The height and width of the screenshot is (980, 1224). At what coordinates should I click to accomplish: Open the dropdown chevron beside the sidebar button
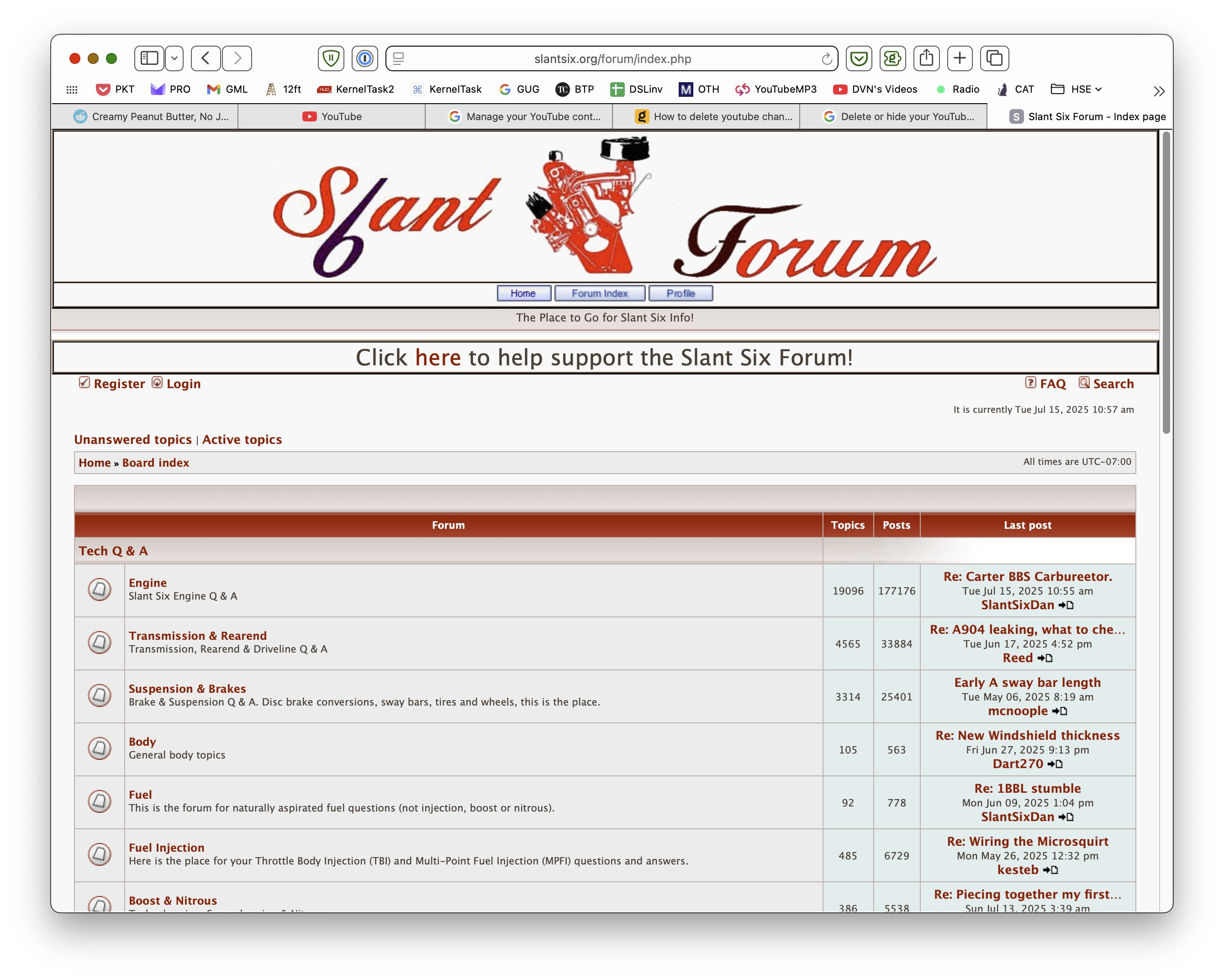[x=174, y=58]
